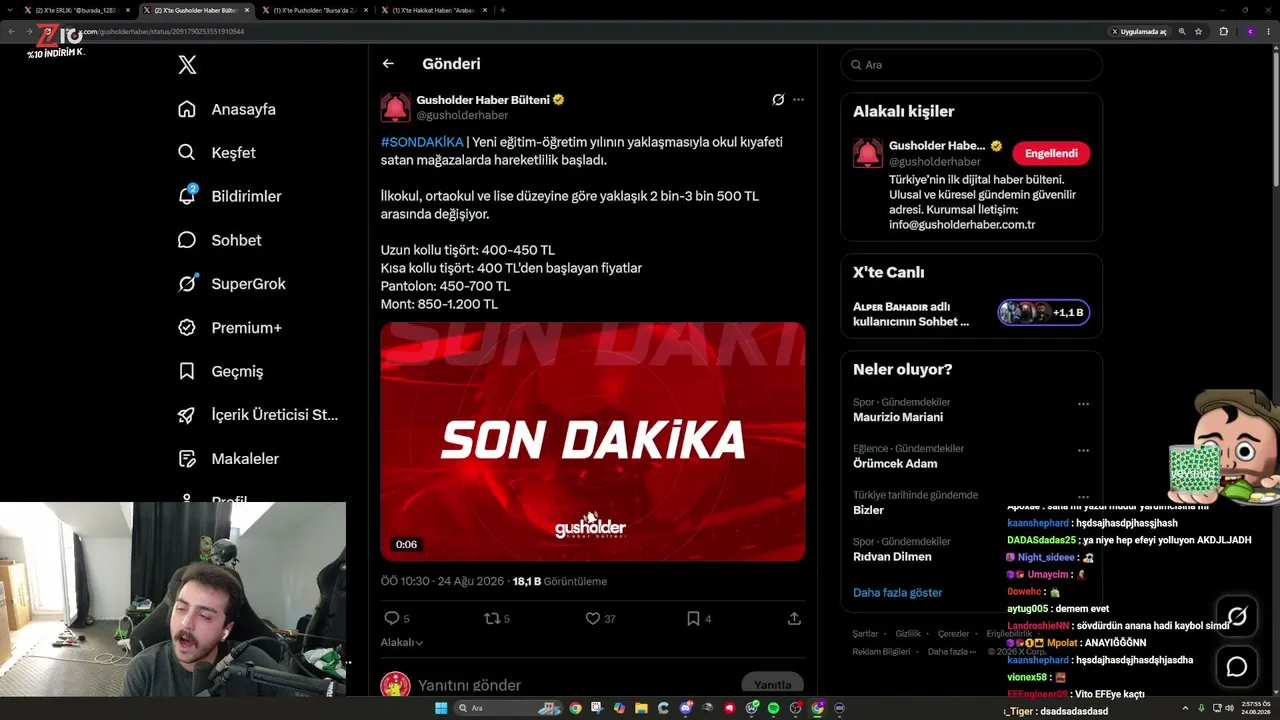Switch to the X'te Hakikat Haber tab
The width and height of the screenshot is (1280, 720).
pos(435,10)
